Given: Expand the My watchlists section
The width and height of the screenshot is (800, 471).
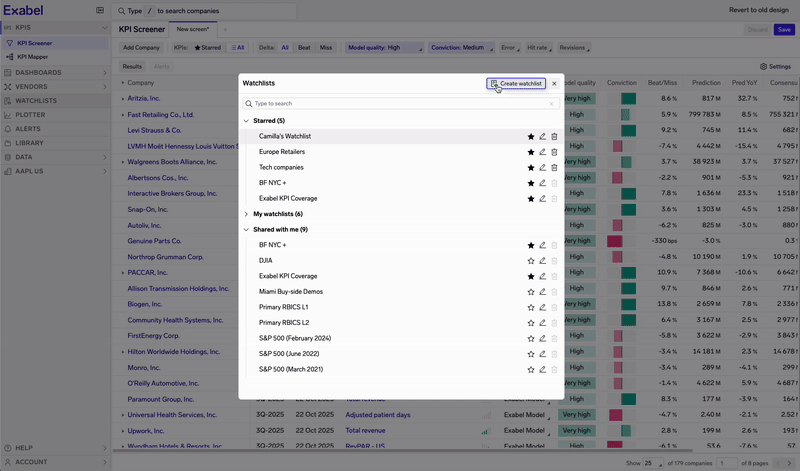Looking at the screenshot, I should pos(246,214).
